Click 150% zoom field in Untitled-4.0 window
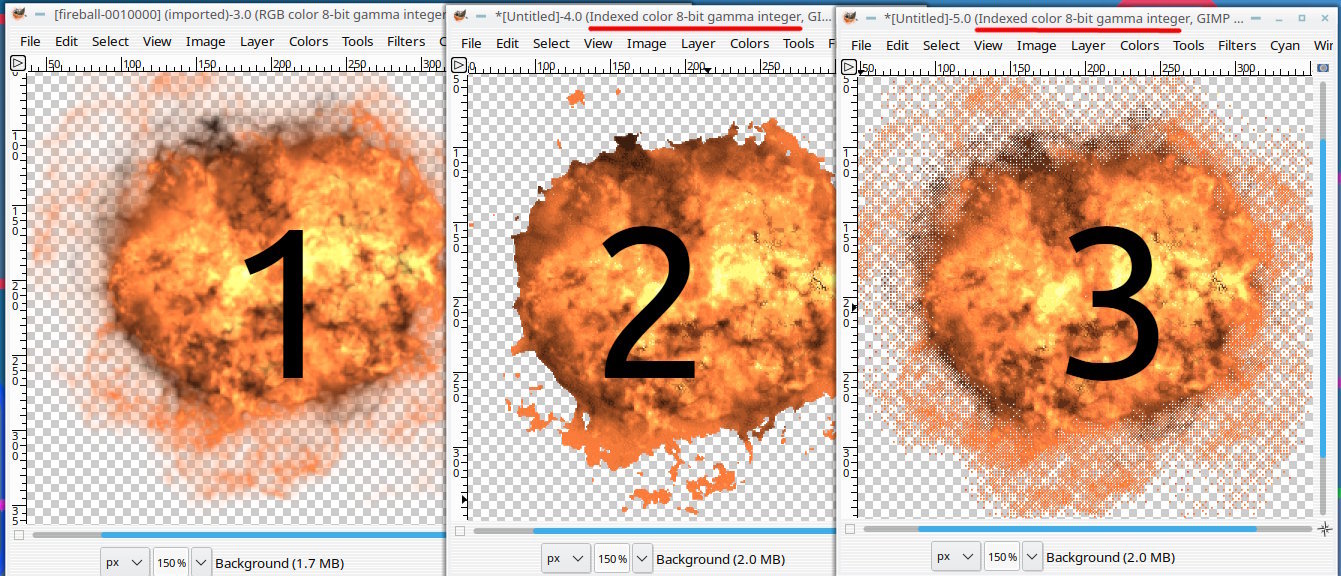Screen dimensions: 1341x576 (612, 559)
